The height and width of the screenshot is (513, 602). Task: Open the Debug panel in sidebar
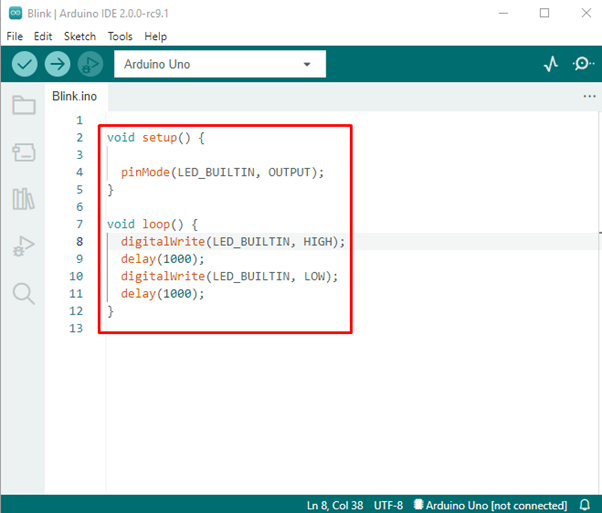coord(24,246)
